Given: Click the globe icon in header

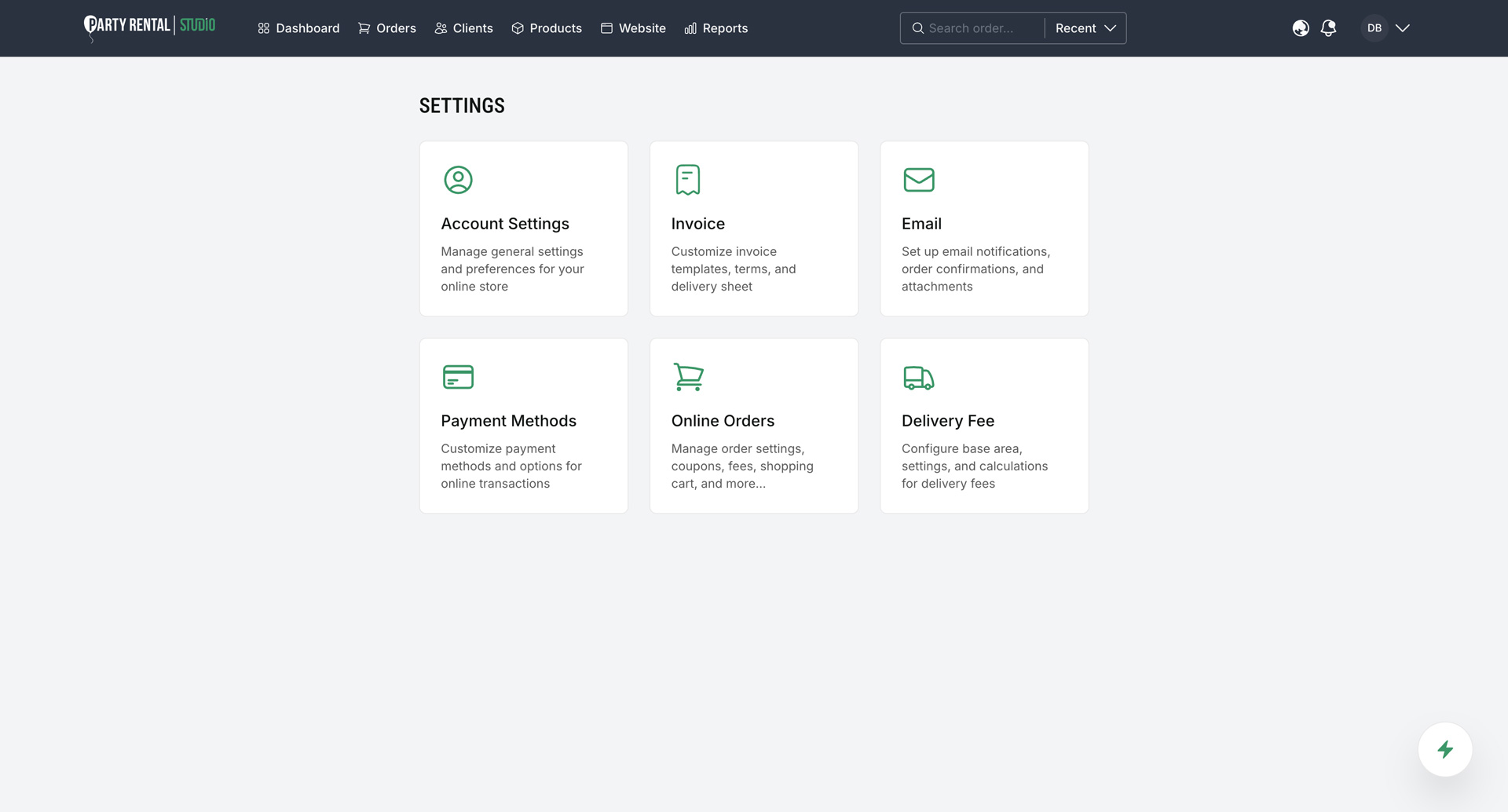Looking at the screenshot, I should coord(1301,28).
